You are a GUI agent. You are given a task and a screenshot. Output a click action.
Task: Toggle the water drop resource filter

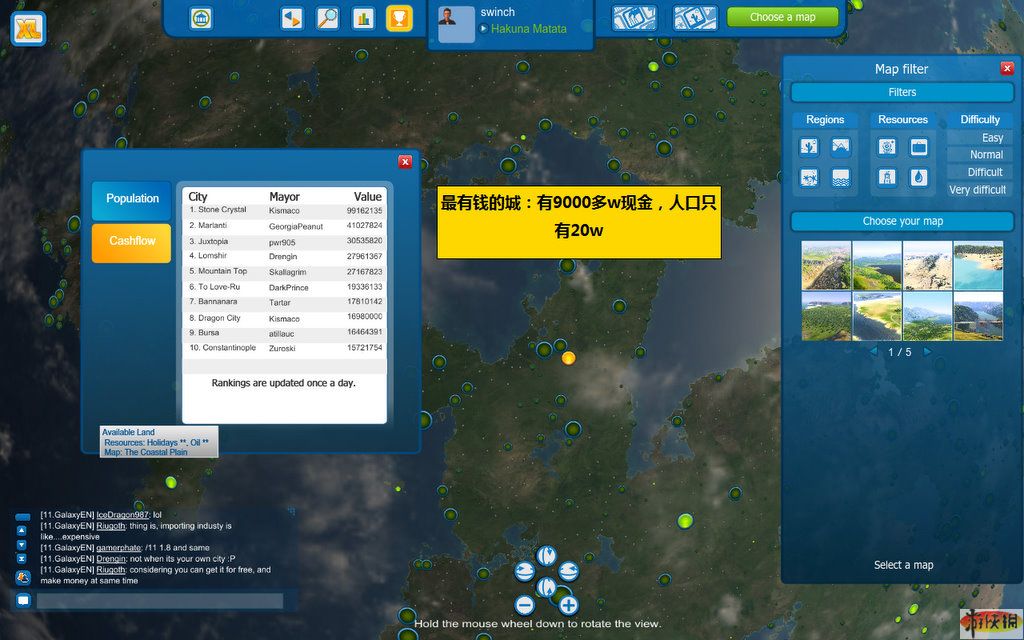pyautogui.click(x=918, y=177)
